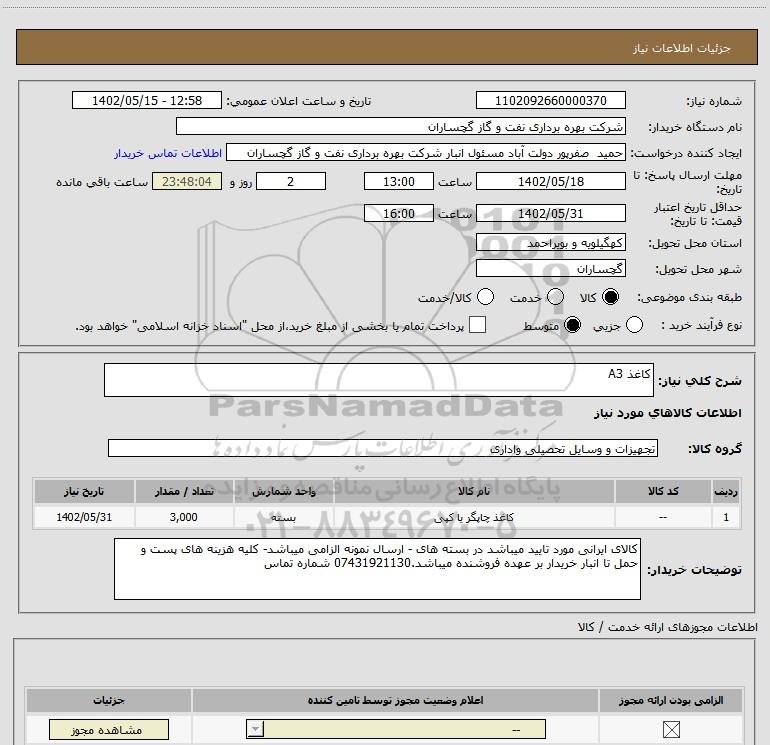This screenshot has width=770, height=745.
Task: Click the تعداد / مقدار column header
Action: coord(184,491)
